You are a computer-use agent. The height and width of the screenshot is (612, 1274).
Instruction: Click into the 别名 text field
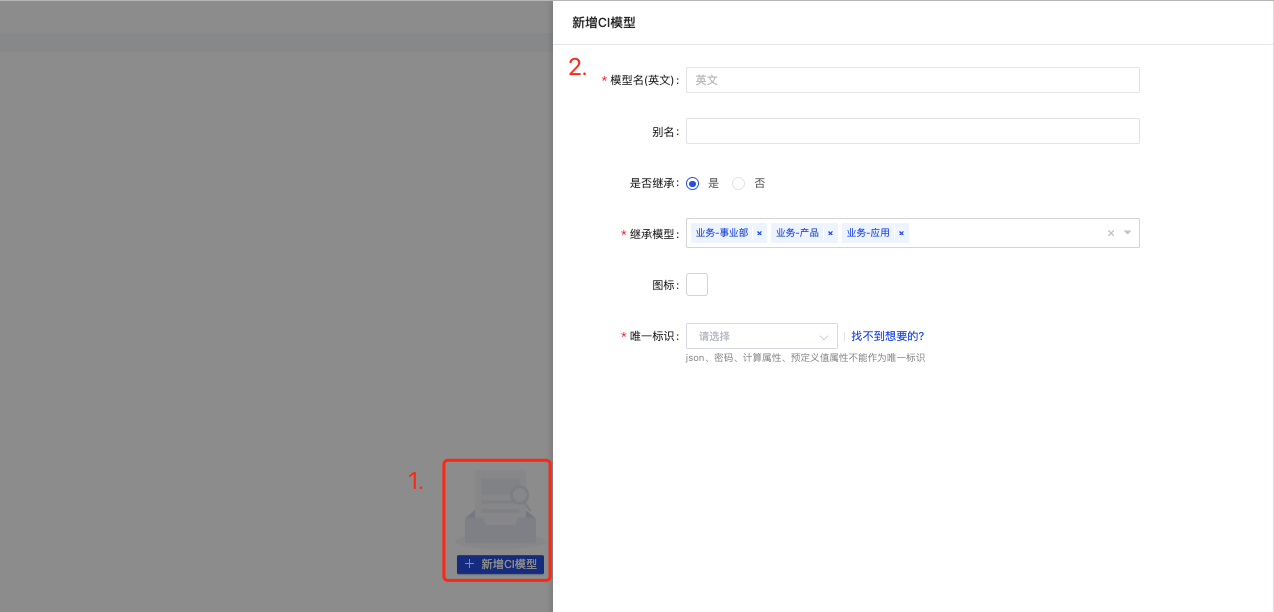(912, 131)
